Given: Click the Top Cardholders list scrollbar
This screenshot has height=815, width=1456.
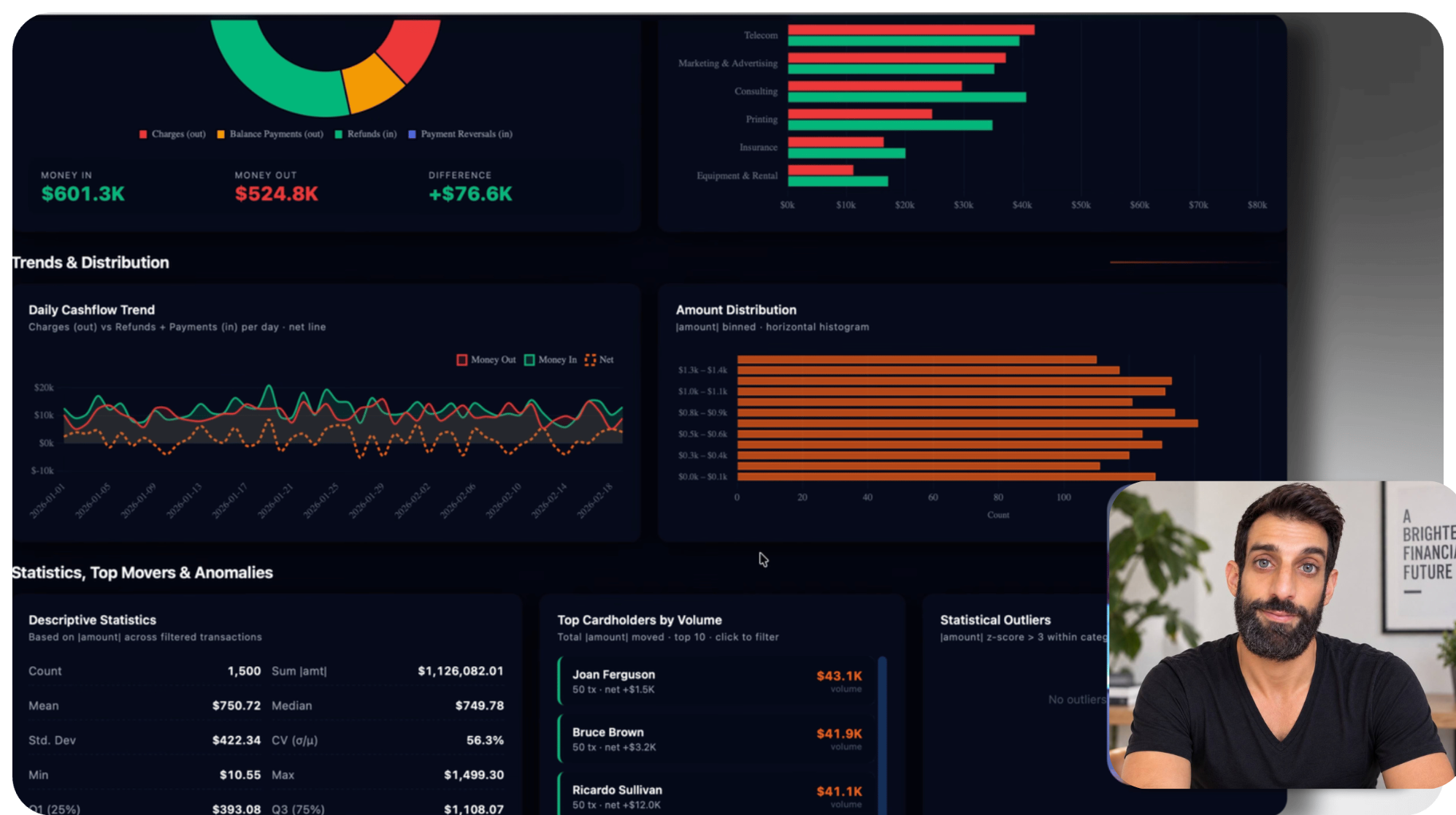Looking at the screenshot, I should tap(882, 734).
